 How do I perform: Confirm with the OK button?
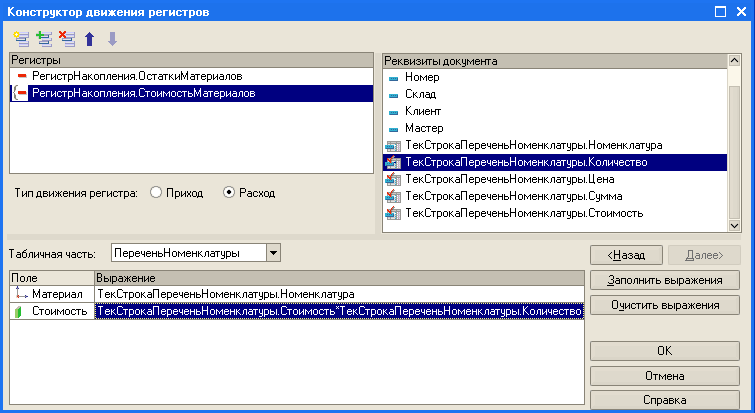click(x=665, y=351)
